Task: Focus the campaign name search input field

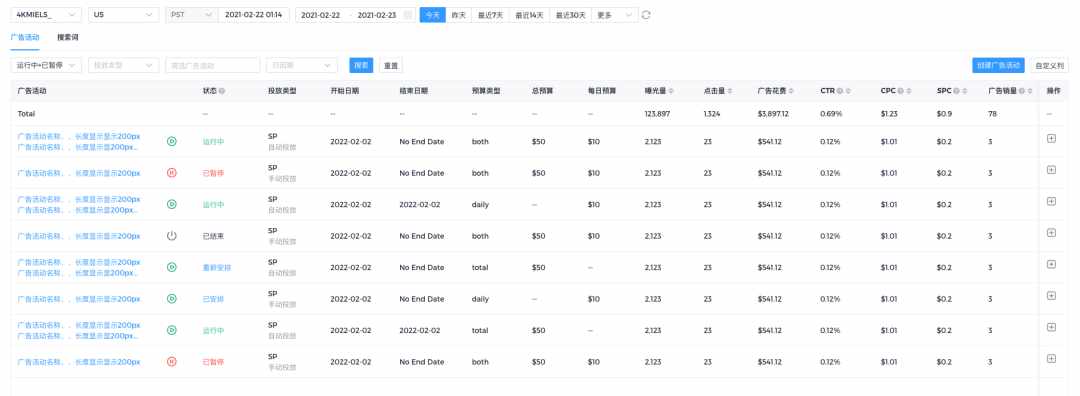Action: coord(212,65)
